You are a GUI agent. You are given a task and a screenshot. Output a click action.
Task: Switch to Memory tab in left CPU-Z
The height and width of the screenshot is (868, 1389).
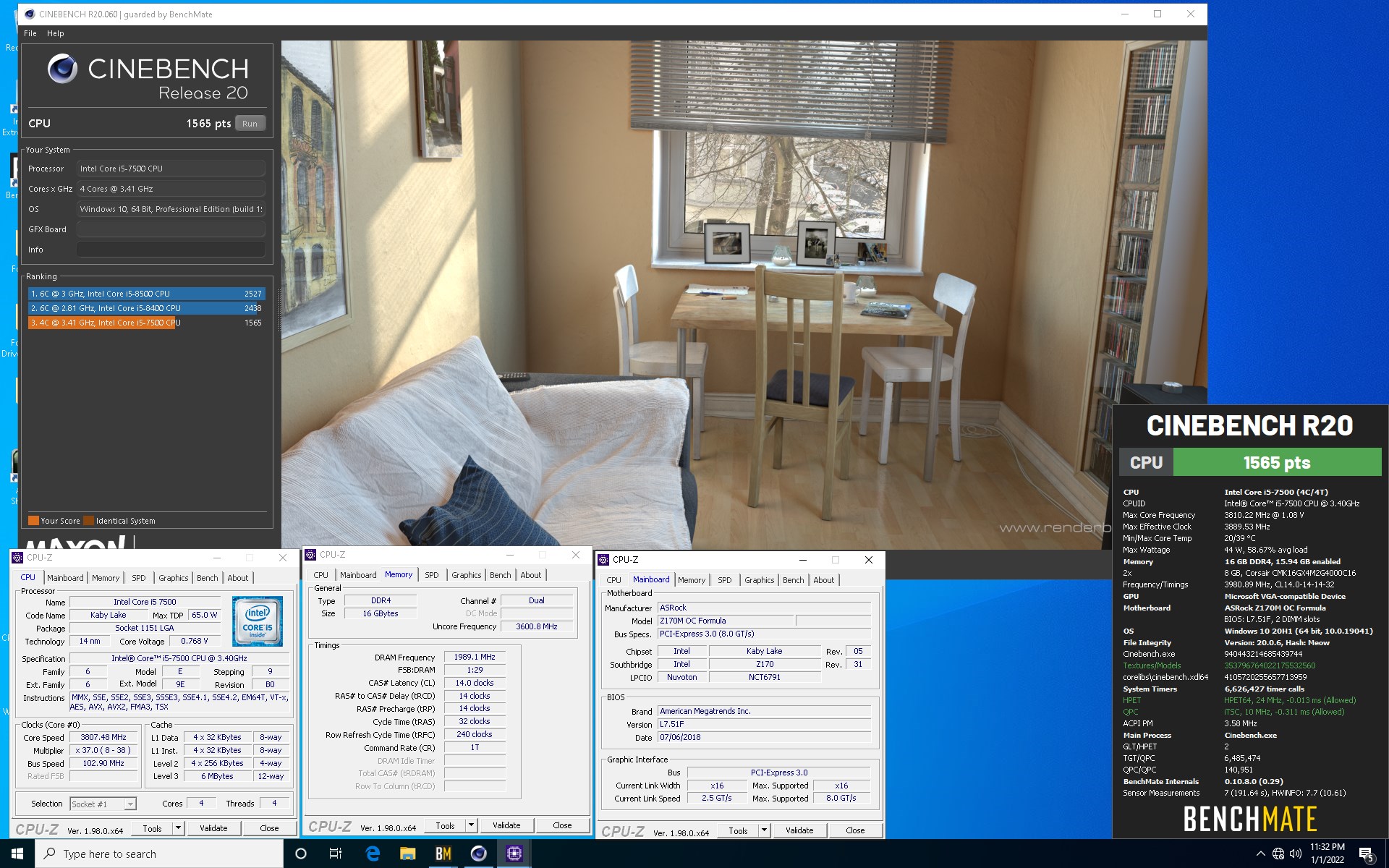pyautogui.click(x=106, y=578)
